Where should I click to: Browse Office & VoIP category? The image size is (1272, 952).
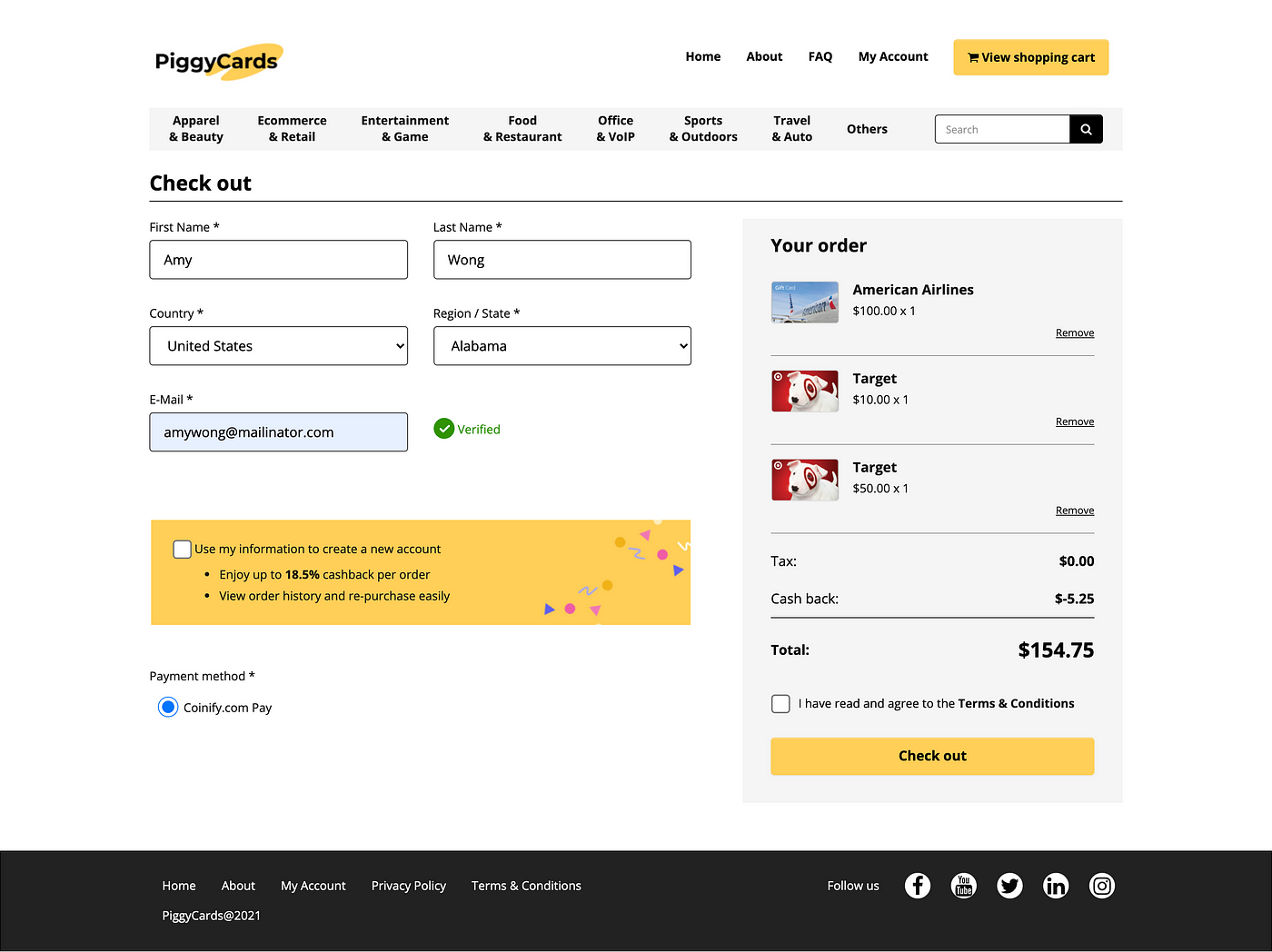click(x=616, y=129)
